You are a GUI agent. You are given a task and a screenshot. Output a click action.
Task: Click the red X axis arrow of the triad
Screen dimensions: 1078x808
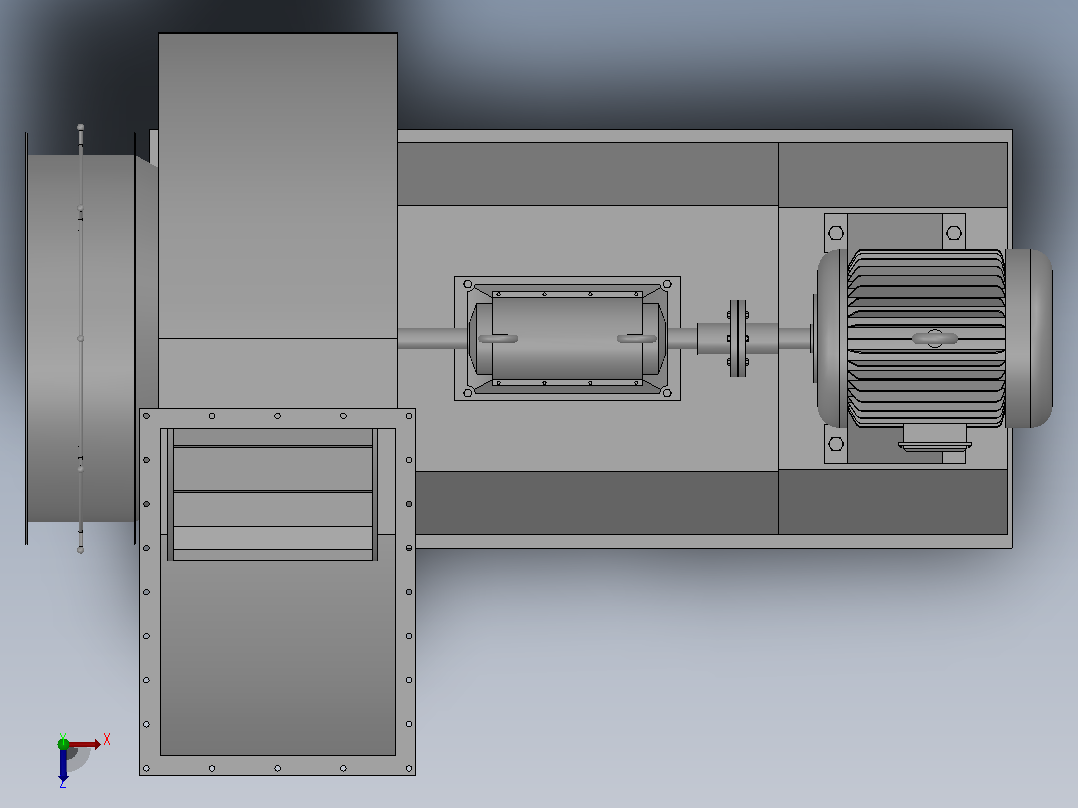85,744
